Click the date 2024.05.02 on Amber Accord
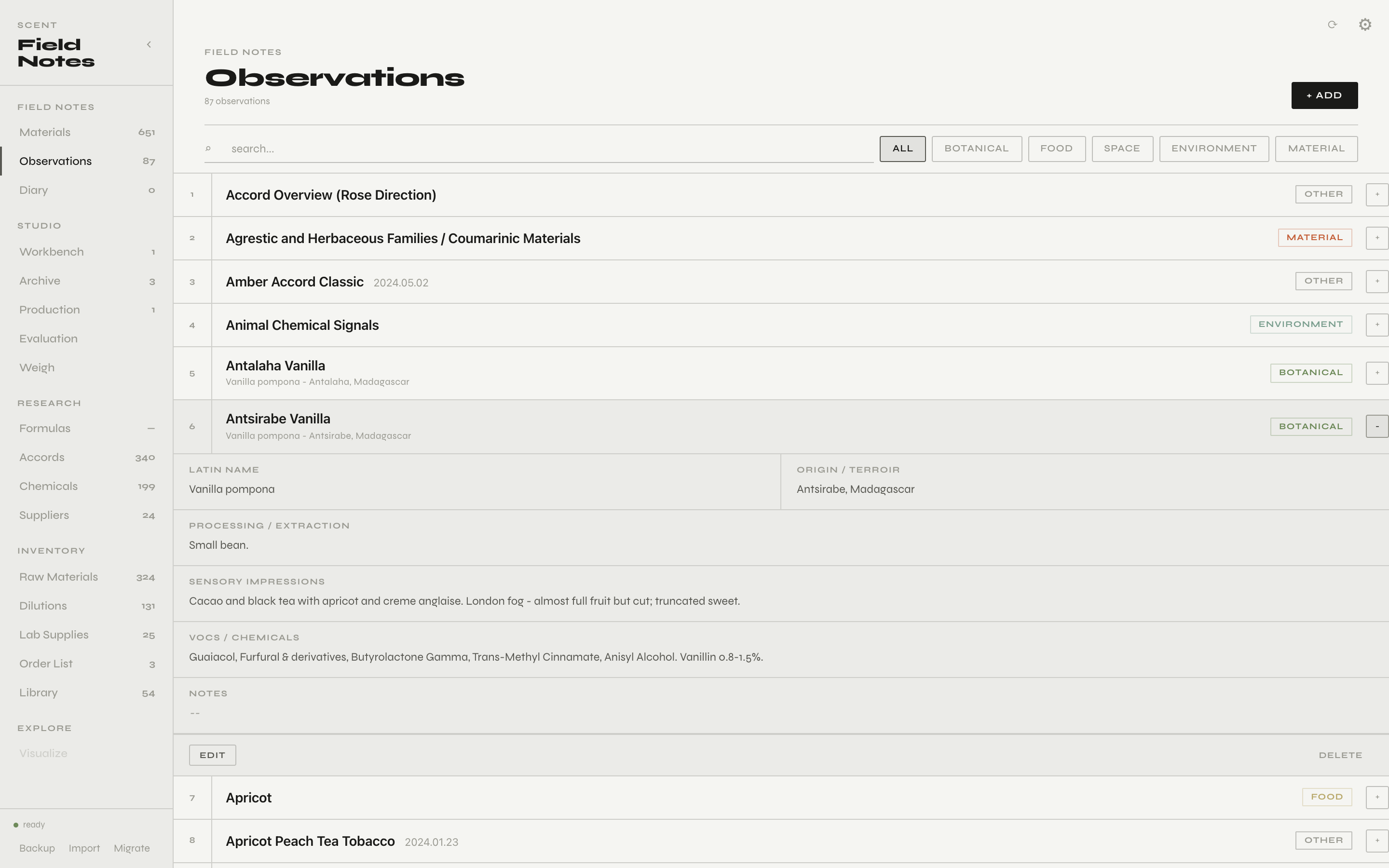This screenshot has width=1389, height=868. tap(401, 283)
